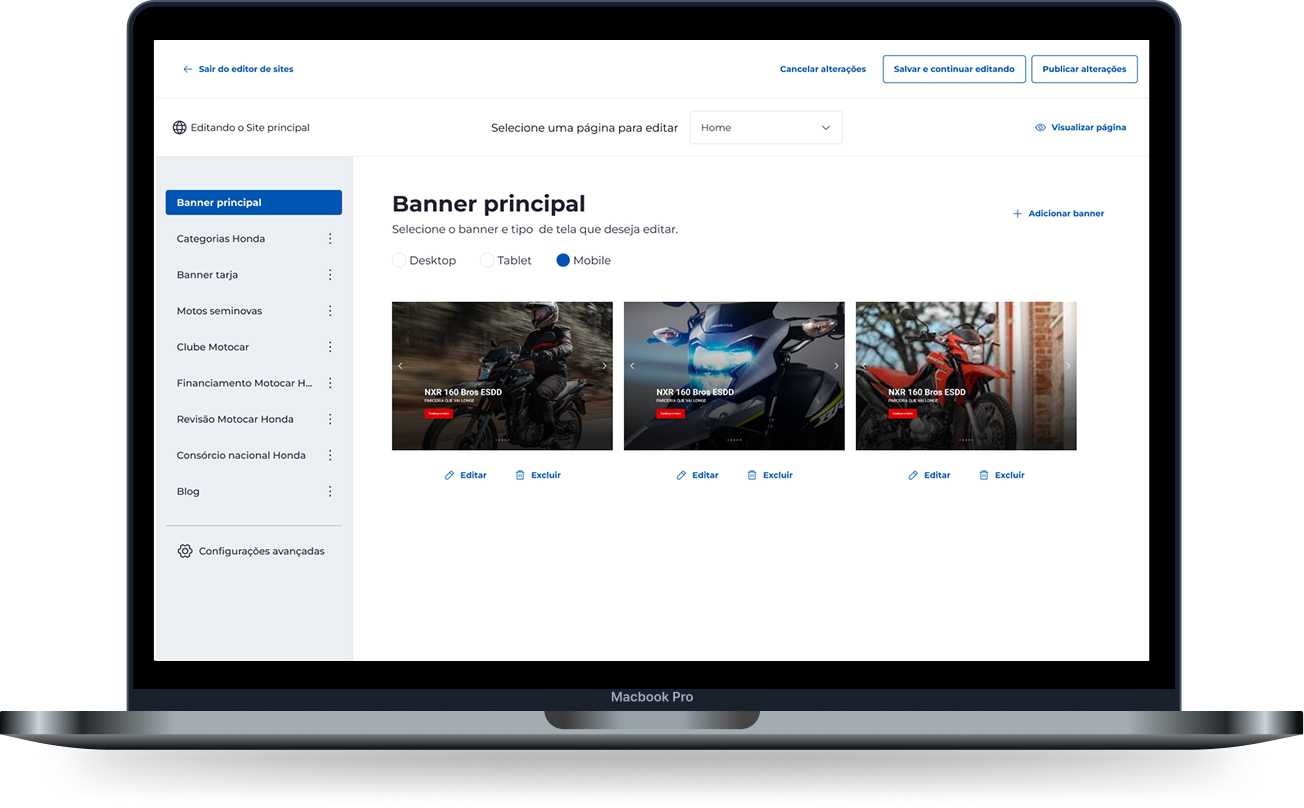Expand options menu for Banner tarja
Image resolution: width=1304 pixels, height=808 pixels.
(x=330, y=275)
